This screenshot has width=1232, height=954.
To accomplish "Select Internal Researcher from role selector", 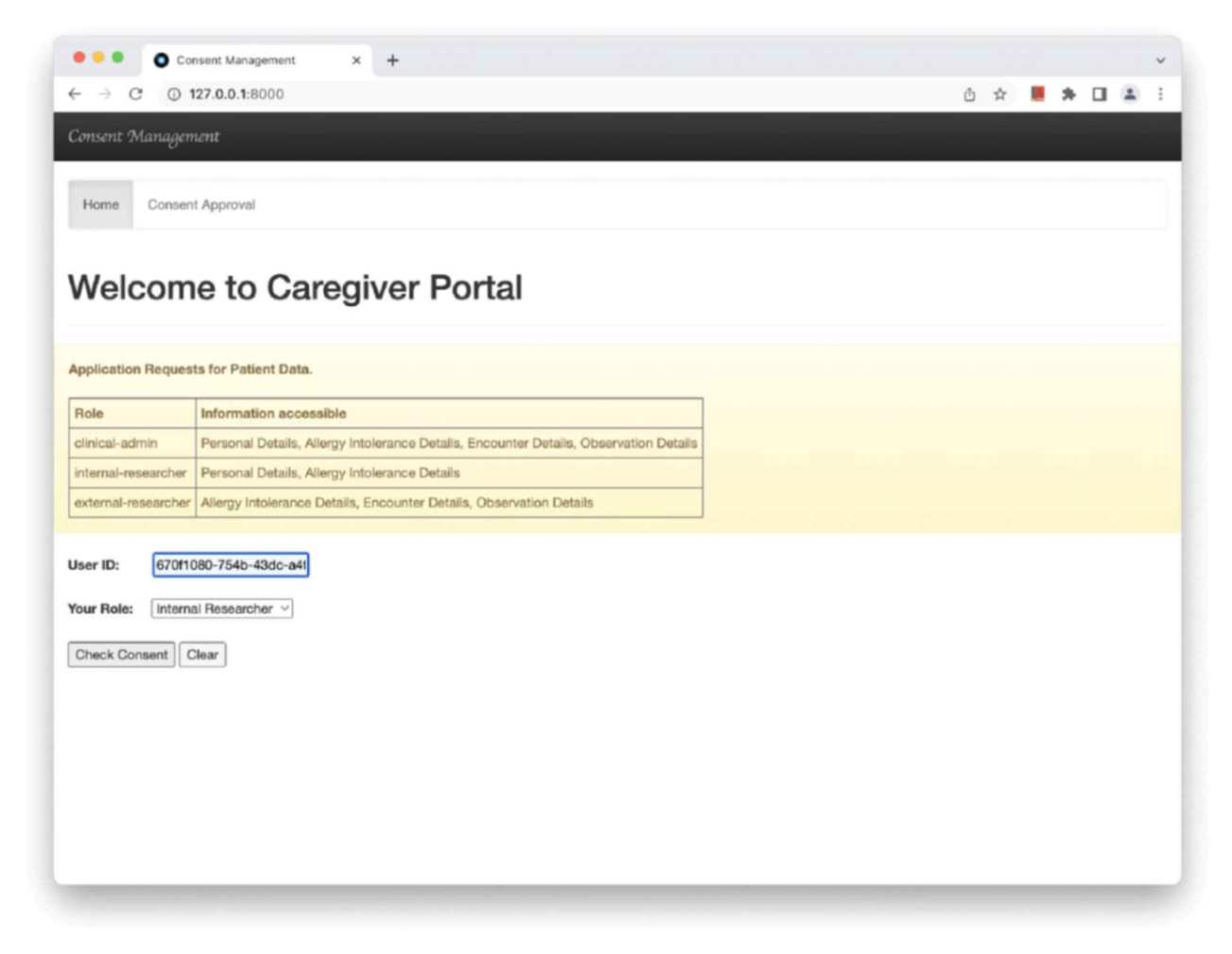I will pyautogui.click(x=221, y=608).
